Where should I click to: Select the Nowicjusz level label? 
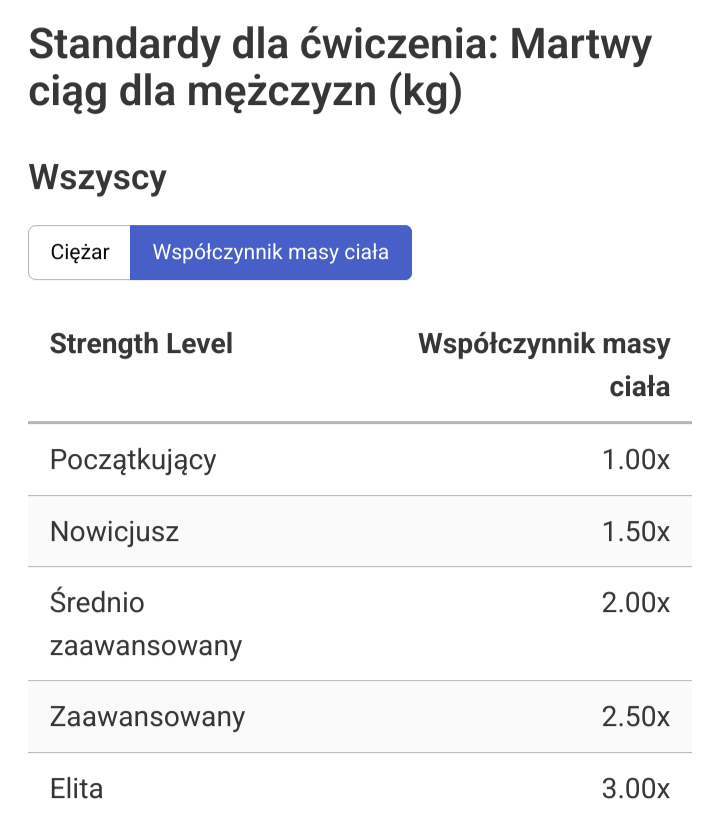pyautogui.click(x=114, y=531)
